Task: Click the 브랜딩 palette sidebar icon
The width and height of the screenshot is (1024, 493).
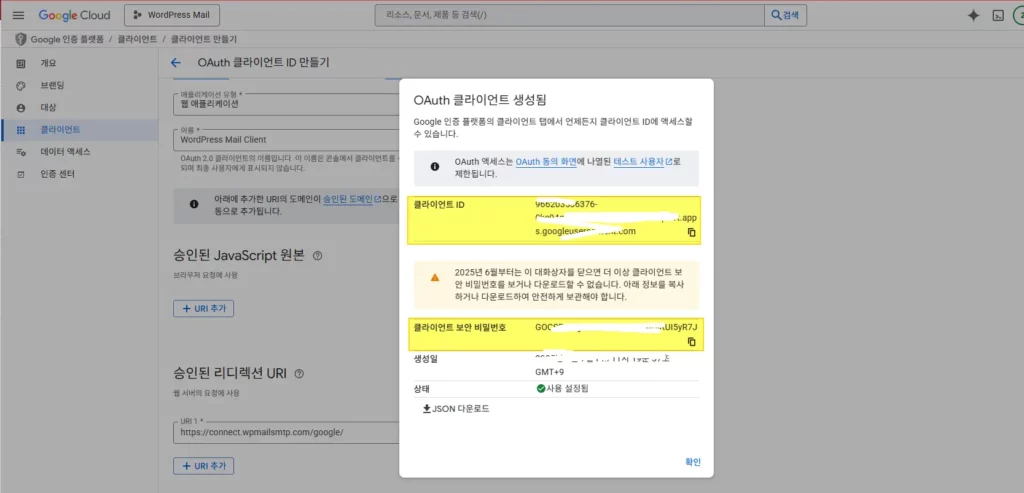Action: tap(21, 86)
